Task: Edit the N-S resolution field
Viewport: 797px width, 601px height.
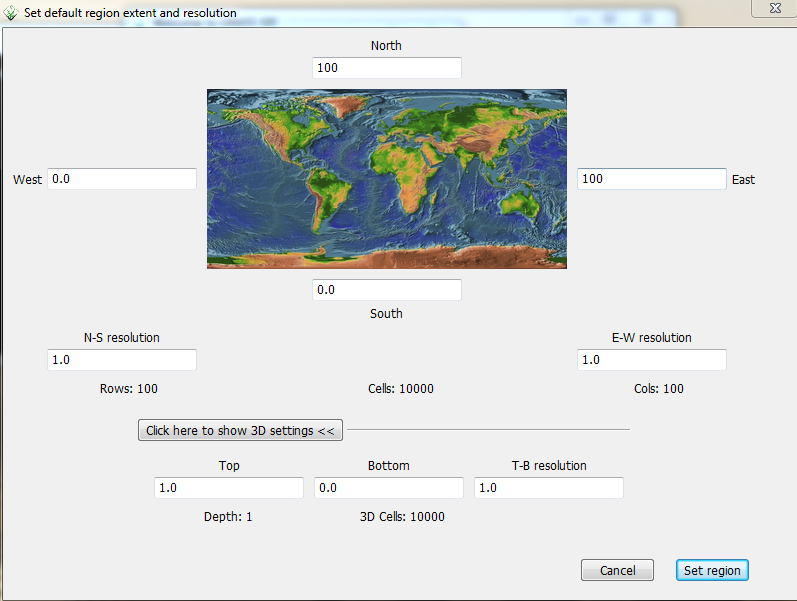Action: tap(121, 360)
